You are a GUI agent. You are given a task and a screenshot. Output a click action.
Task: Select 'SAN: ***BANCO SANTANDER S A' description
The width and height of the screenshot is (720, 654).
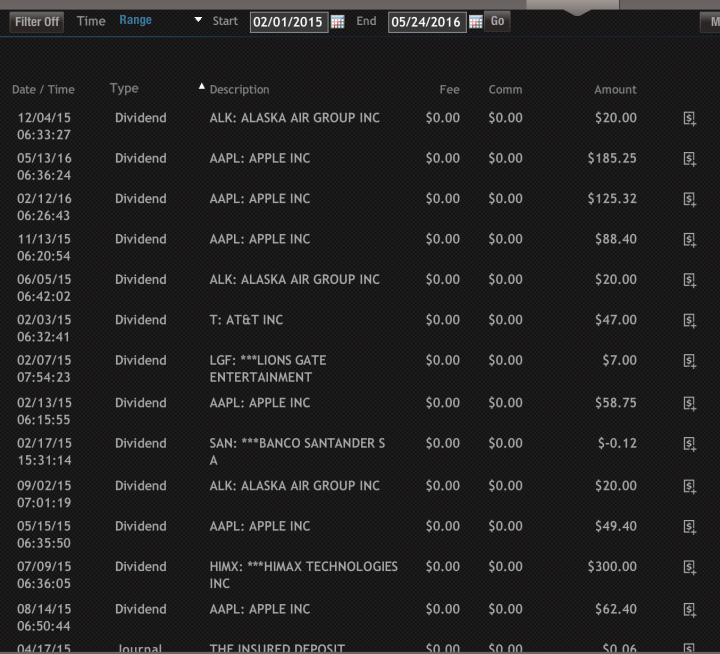pyautogui.click(x=297, y=451)
